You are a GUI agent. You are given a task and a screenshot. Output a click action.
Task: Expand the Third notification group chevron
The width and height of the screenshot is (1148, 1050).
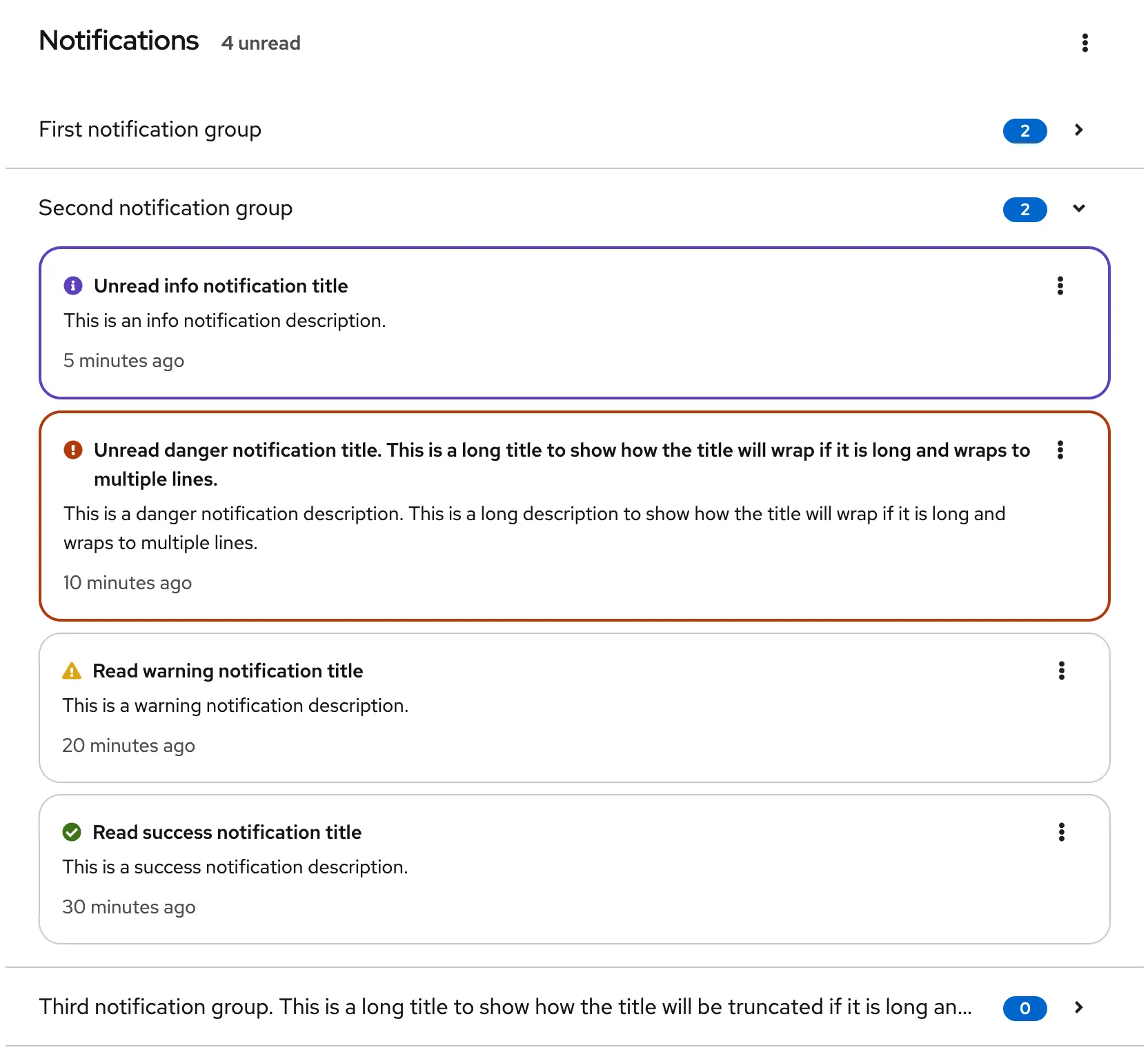[1079, 1007]
